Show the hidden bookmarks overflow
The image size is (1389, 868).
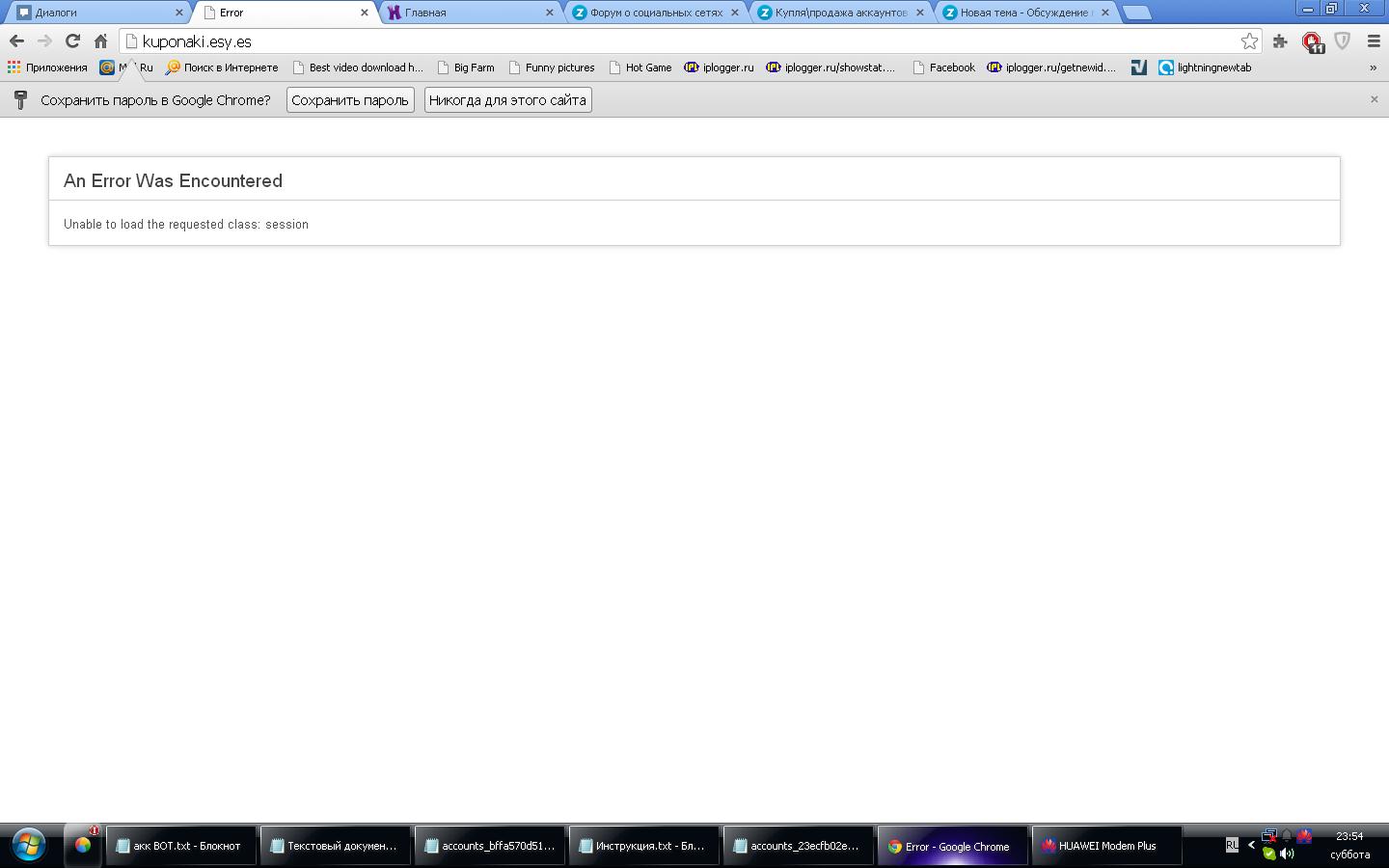click(1373, 68)
